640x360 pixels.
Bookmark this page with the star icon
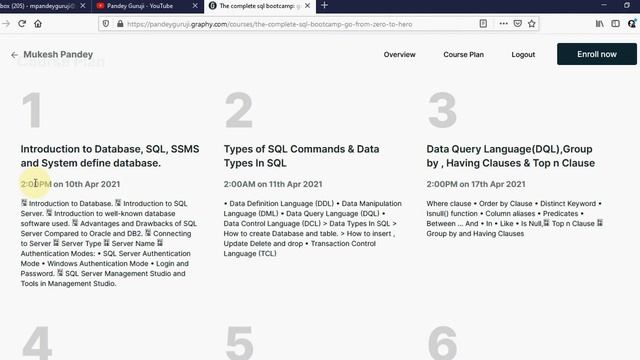coord(531,24)
